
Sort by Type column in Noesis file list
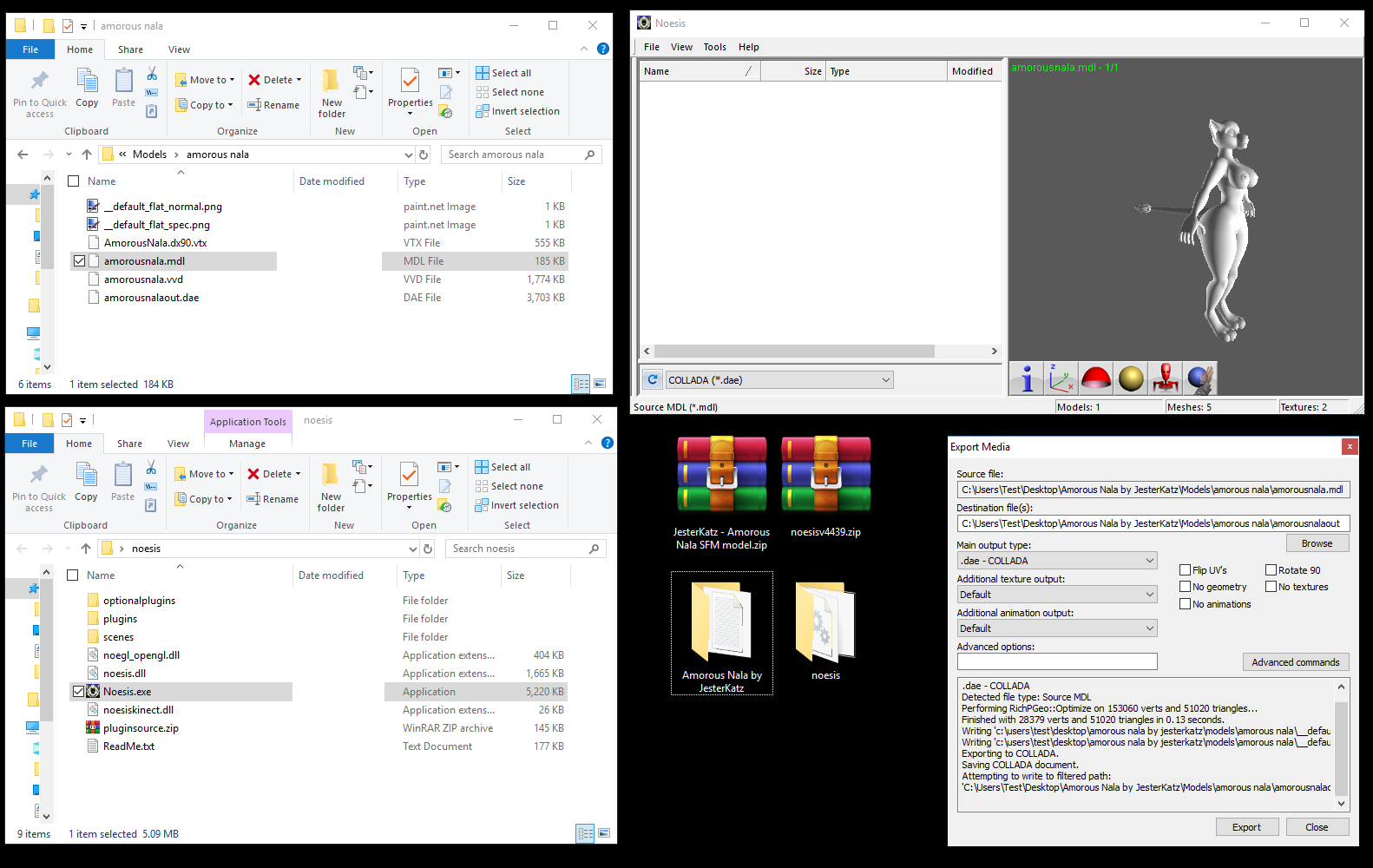click(886, 71)
